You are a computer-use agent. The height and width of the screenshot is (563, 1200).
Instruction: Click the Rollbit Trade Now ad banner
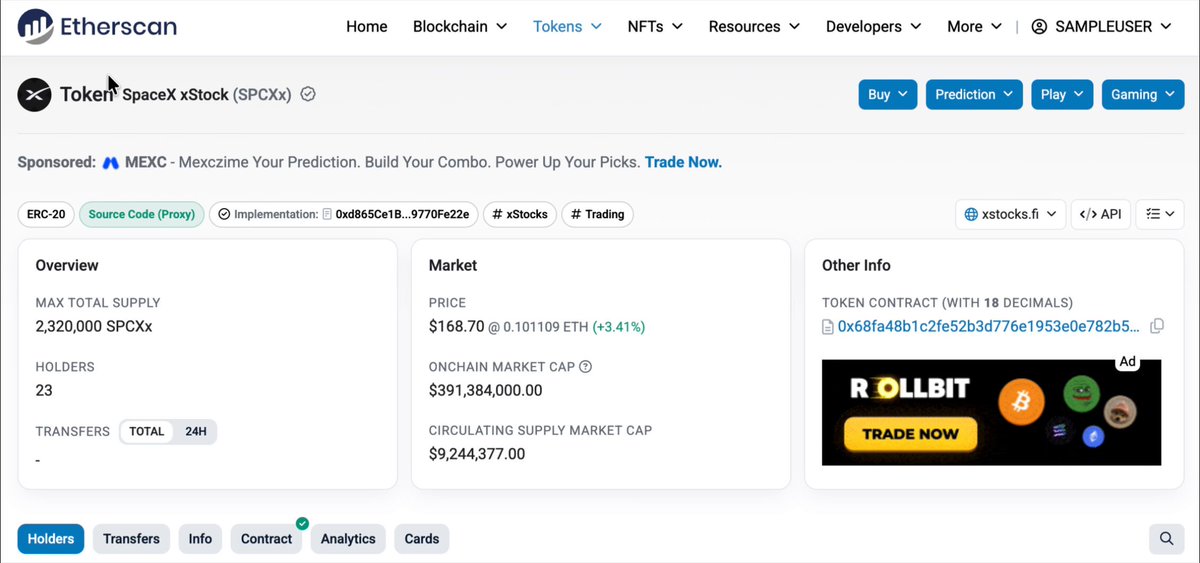pyautogui.click(x=991, y=412)
